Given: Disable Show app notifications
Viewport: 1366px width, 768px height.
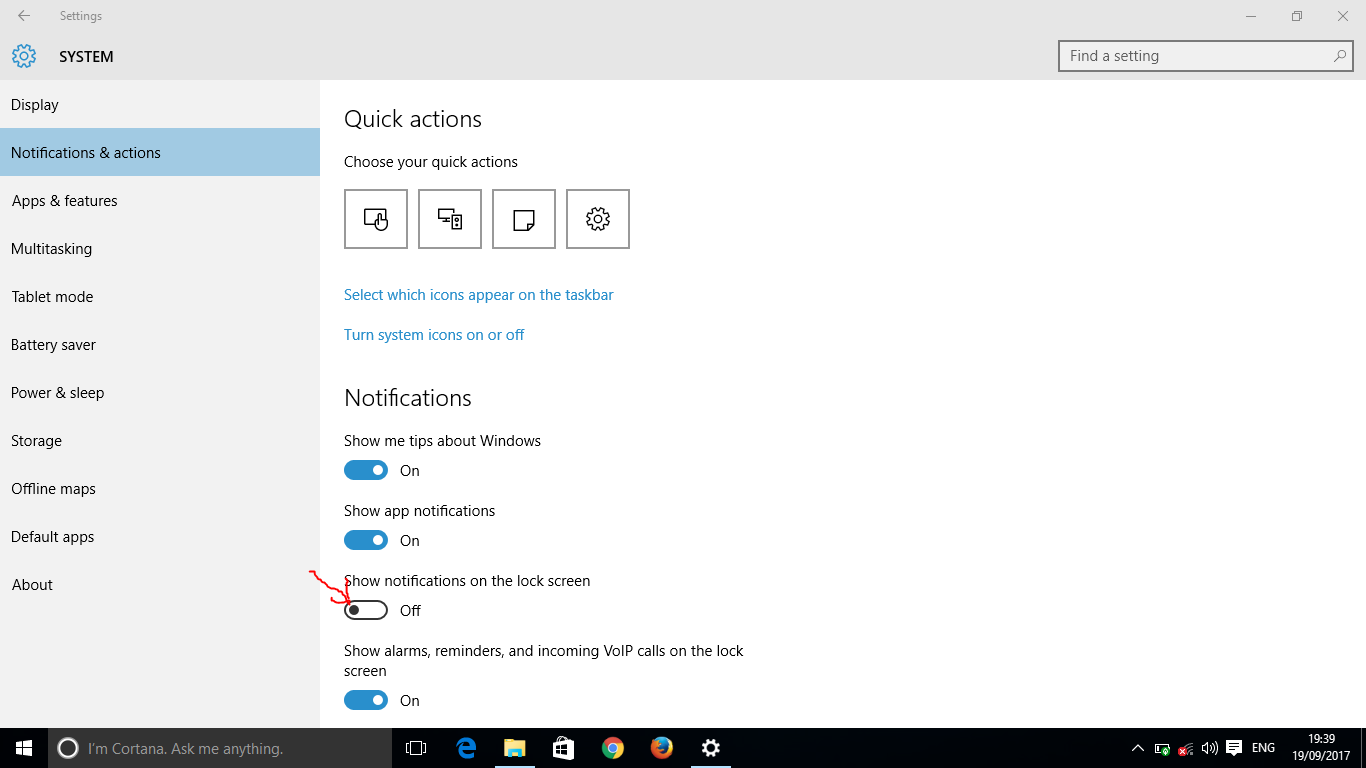Looking at the screenshot, I should tap(365, 540).
